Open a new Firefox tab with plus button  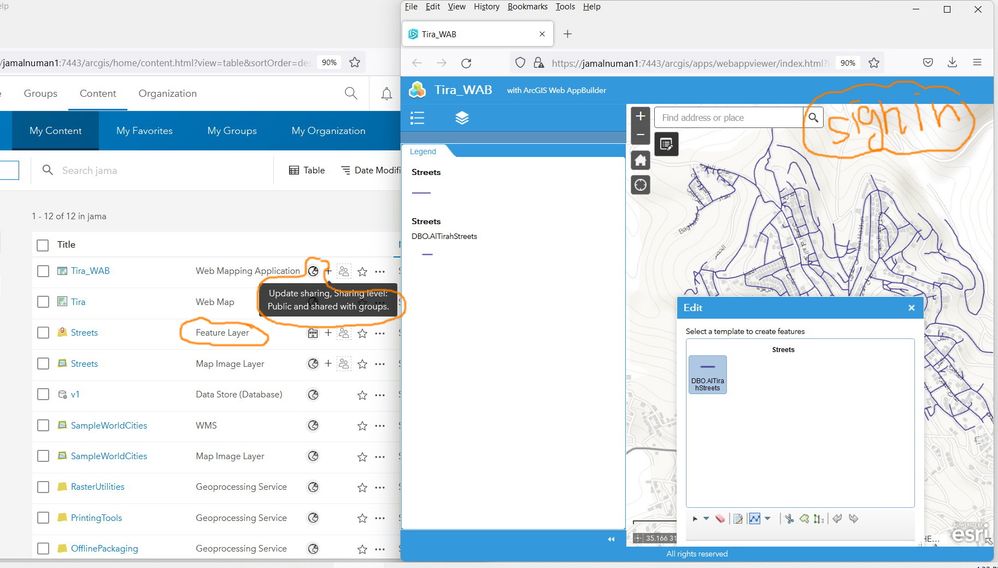568,34
